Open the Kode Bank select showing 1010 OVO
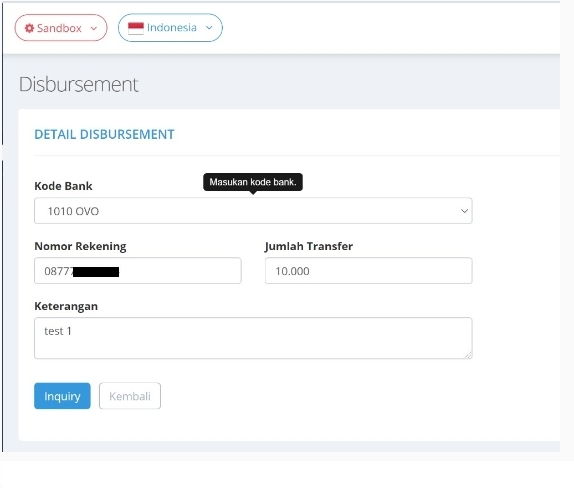Viewport: 574px width, 500px height. 253,211
